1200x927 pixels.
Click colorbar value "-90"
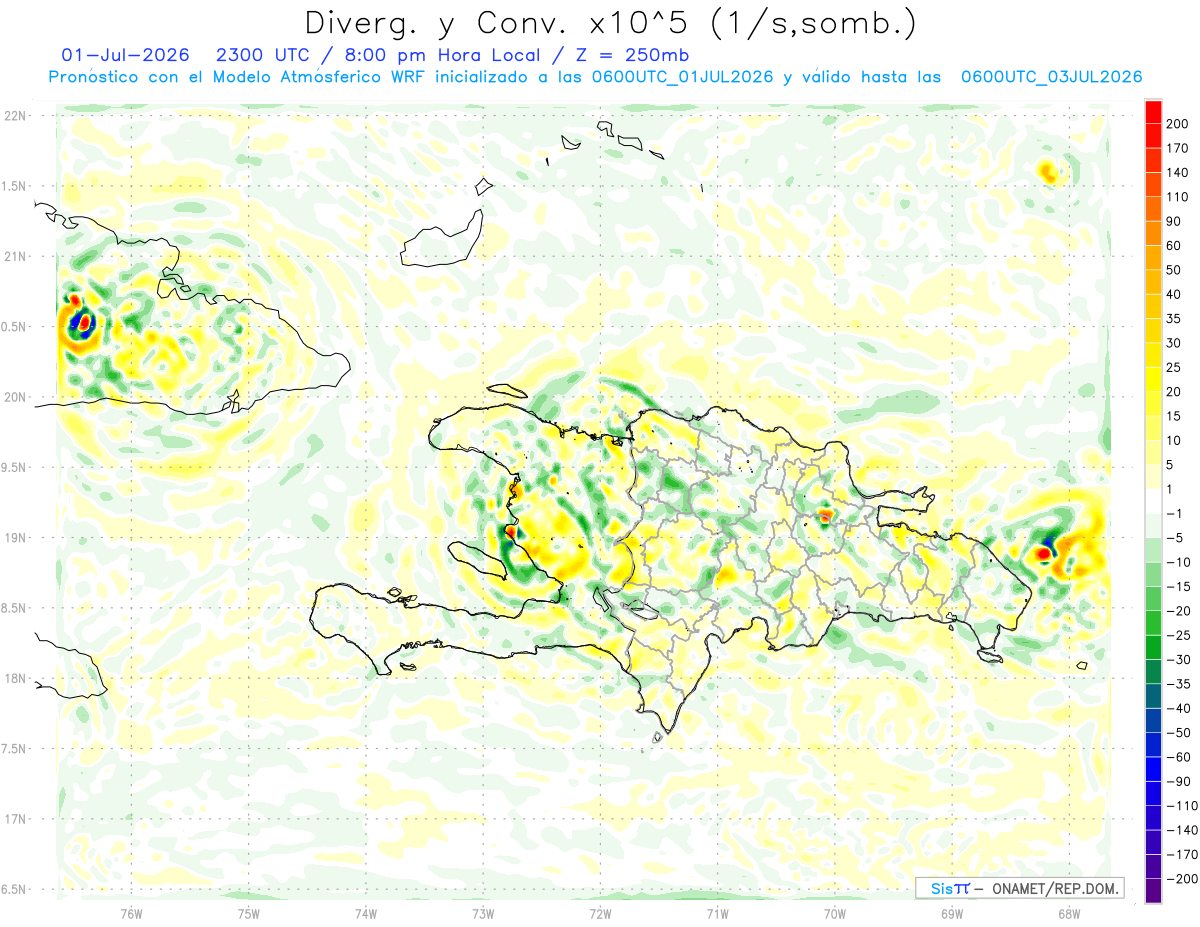1177,781
